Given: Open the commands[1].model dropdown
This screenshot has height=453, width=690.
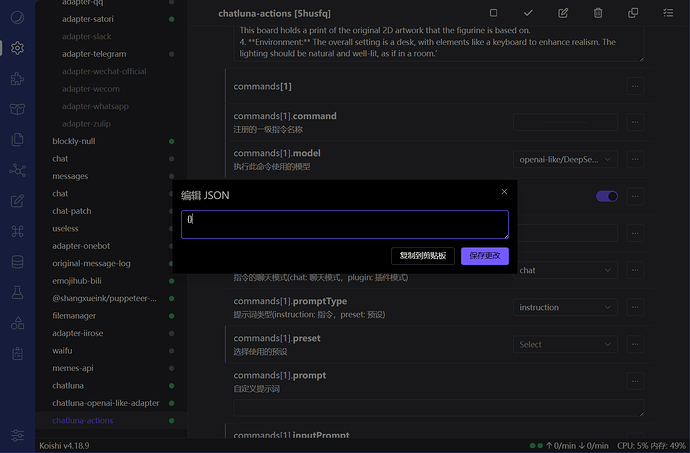Looking at the screenshot, I should (565, 159).
